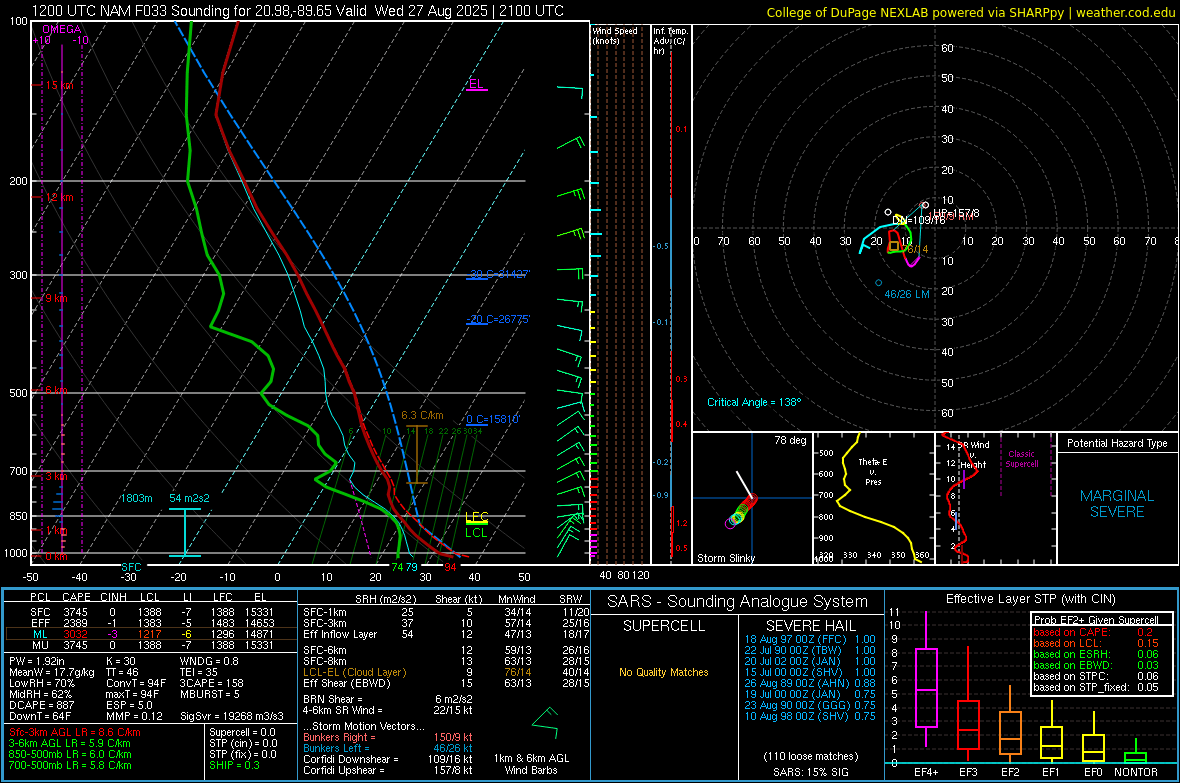Click 'SARS - Sounding Analogue System' heading
Image resolution: width=1180 pixels, height=783 pixels.
(738, 602)
